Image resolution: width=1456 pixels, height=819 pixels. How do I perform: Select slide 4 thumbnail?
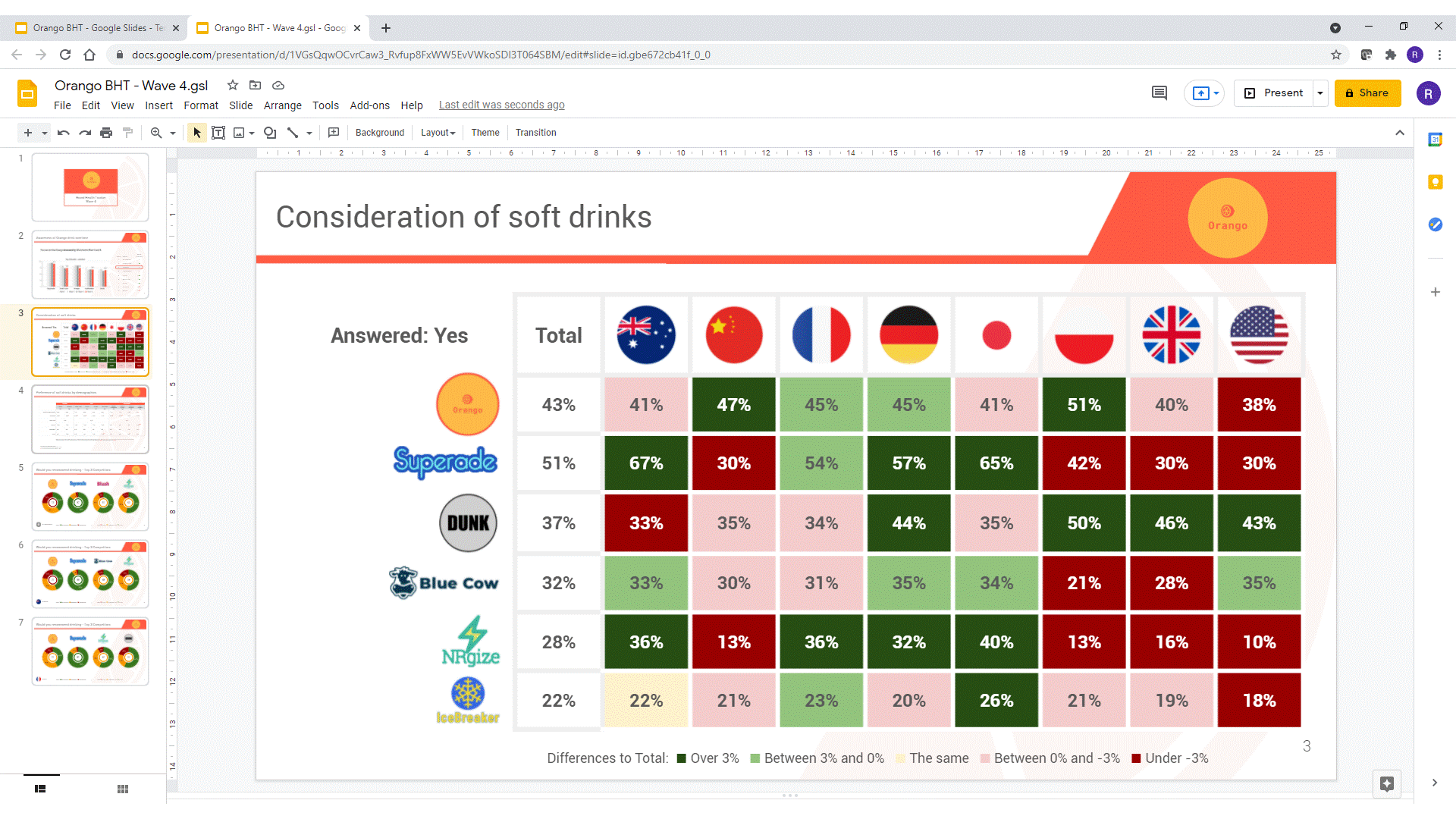pos(90,419)
